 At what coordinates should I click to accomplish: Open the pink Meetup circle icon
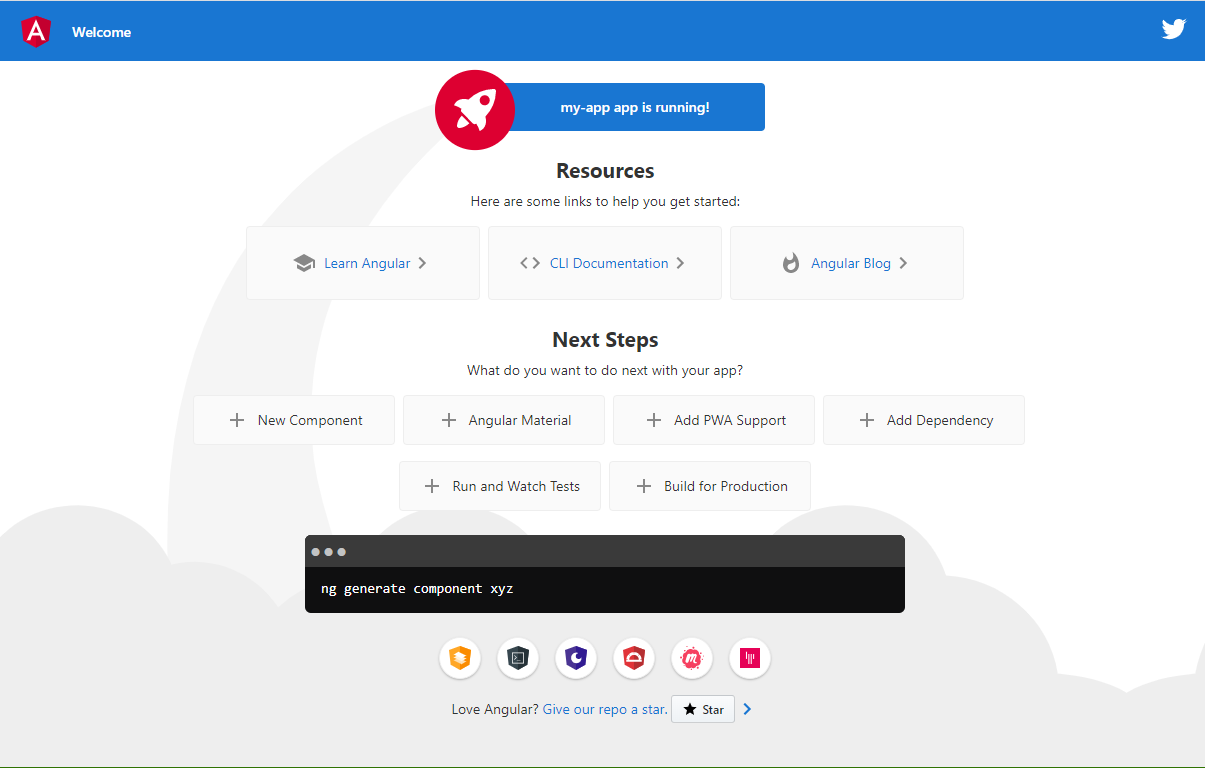coord(692,658)
